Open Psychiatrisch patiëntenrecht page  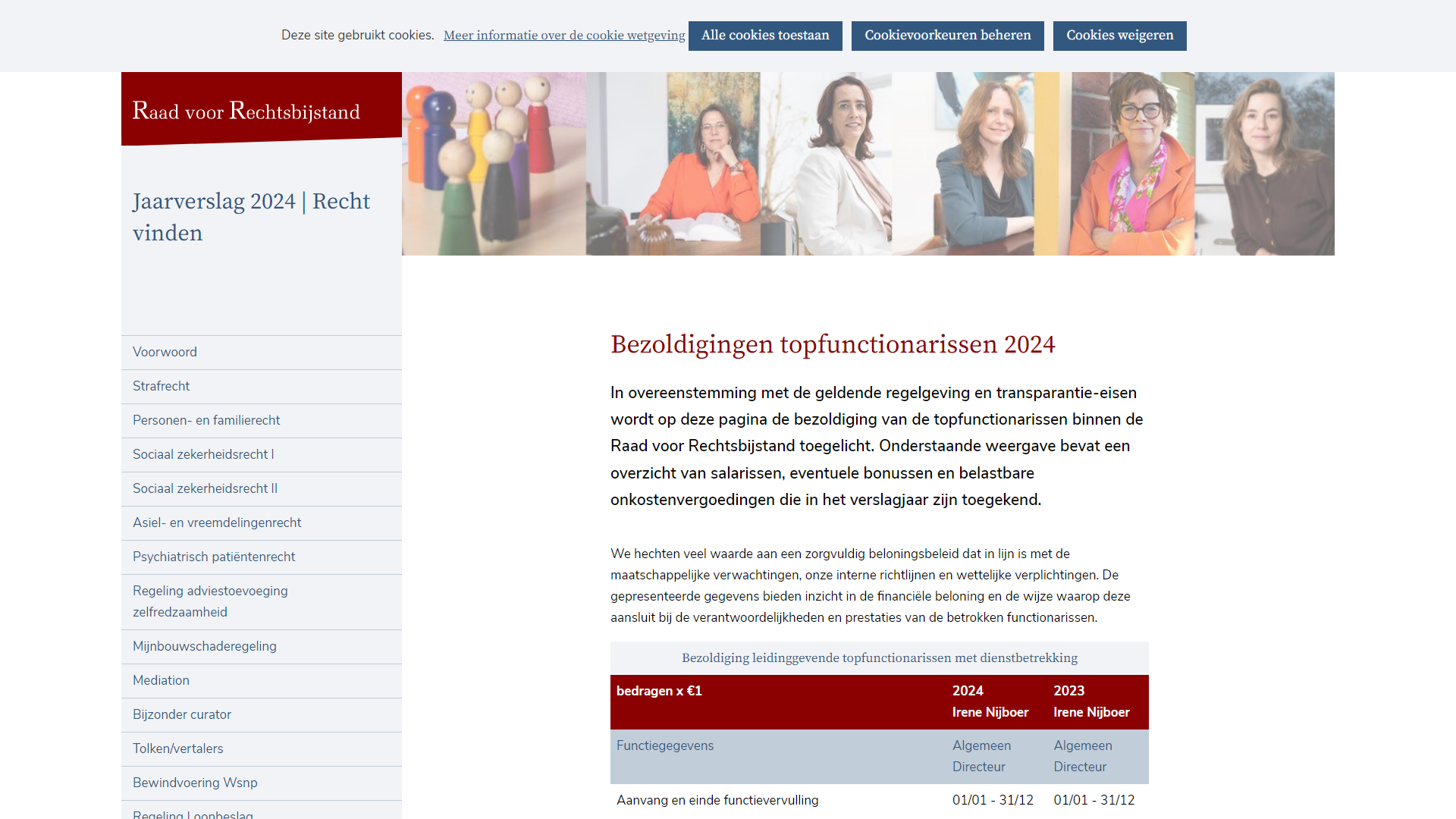click(262, 557)
